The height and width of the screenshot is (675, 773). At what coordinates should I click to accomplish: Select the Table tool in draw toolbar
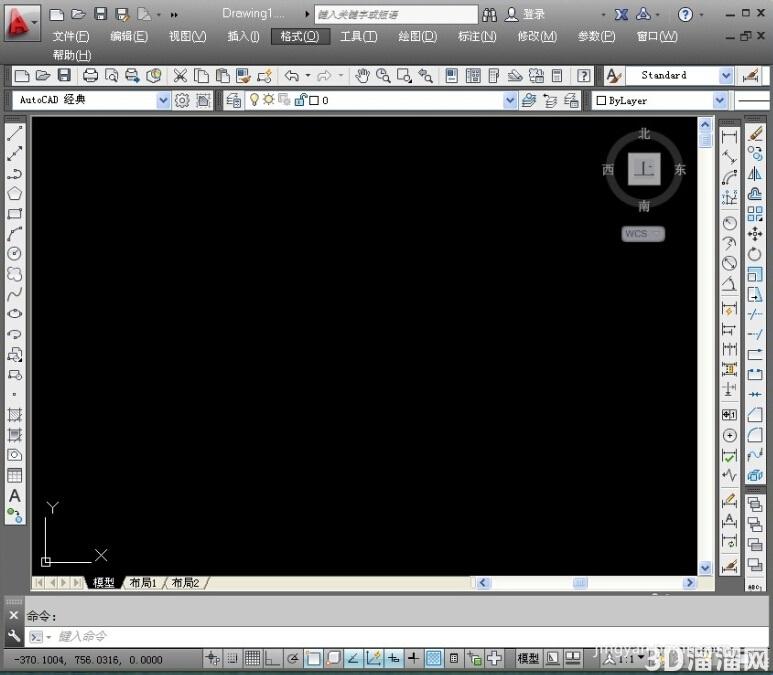[x=15, y=475]
